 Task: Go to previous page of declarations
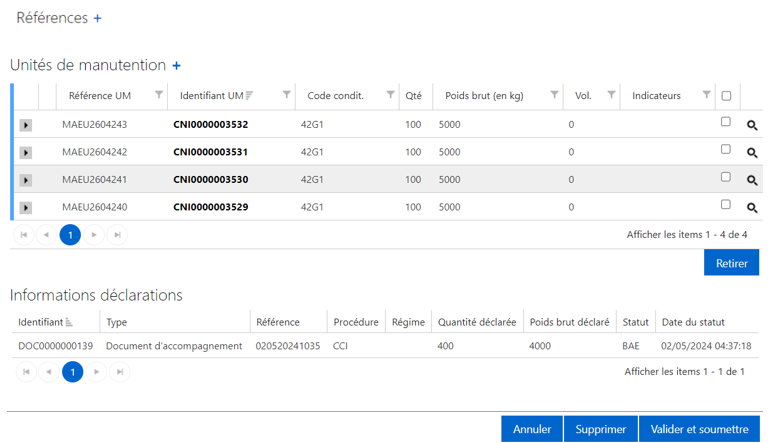coord(49,372)
